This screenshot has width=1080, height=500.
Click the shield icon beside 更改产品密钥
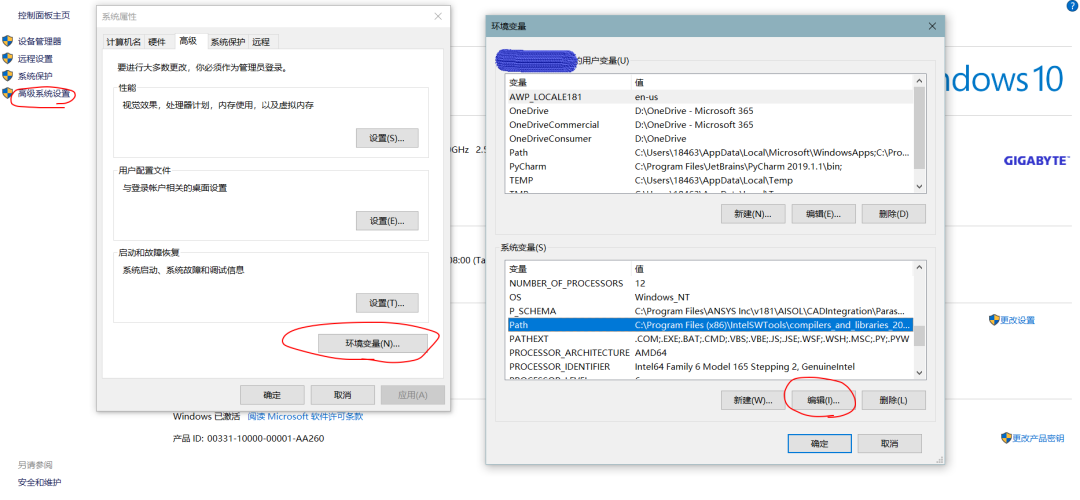pyautogui.click(x=1006, y=438)
